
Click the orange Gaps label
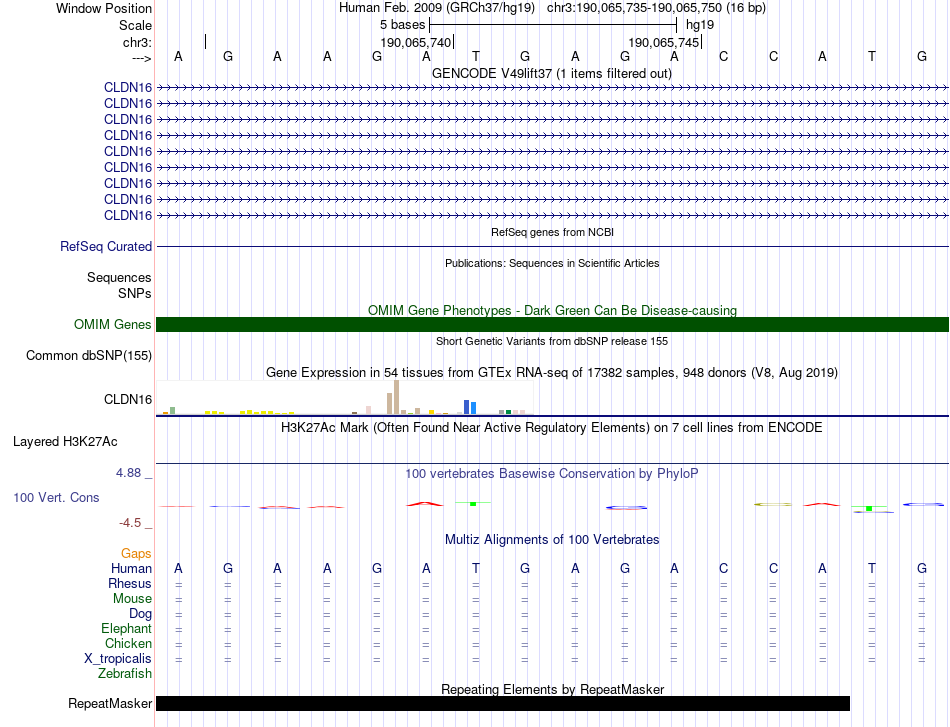(x=136, y=554)
